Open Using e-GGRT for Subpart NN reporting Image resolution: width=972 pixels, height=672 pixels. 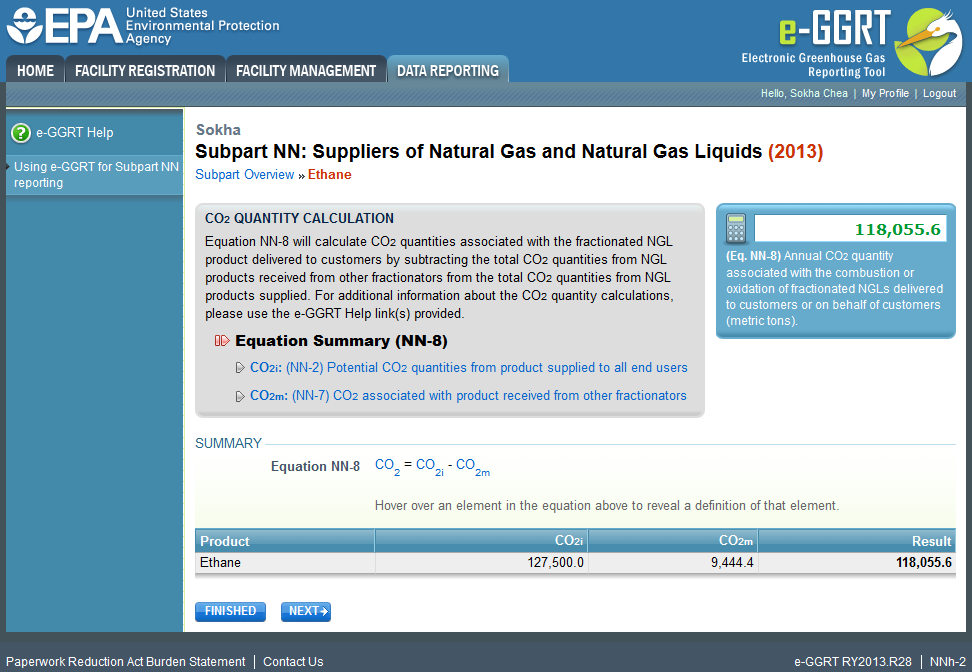tap(96, 175)
